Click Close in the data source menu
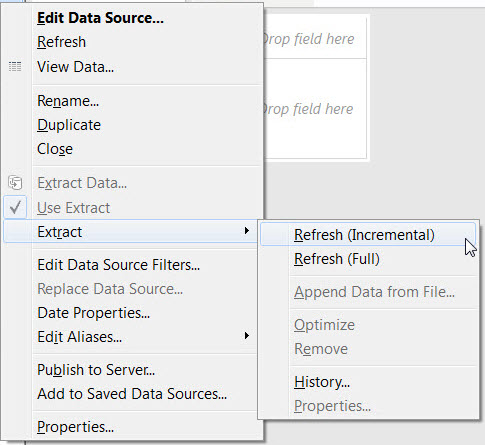 point(55,149)
